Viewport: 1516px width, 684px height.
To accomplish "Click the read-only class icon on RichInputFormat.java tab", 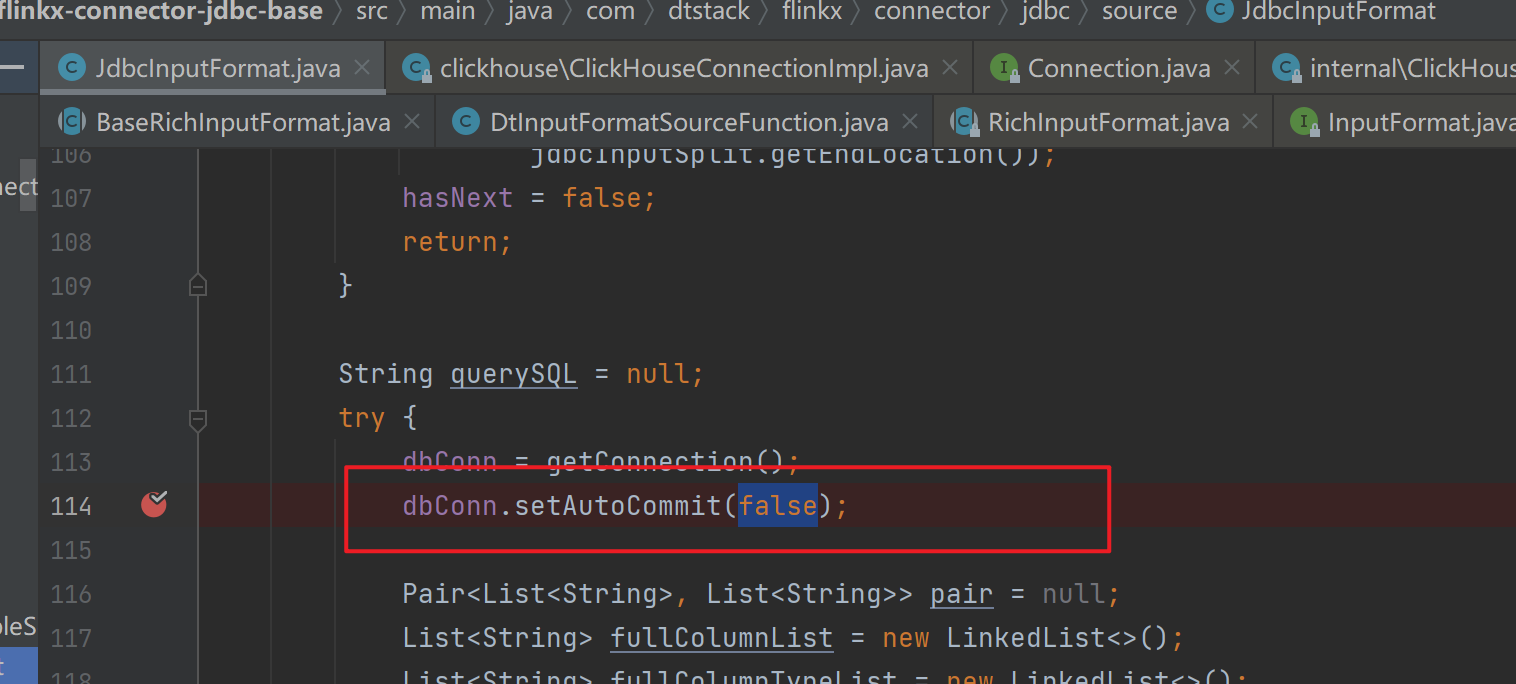I will [964, 121].
